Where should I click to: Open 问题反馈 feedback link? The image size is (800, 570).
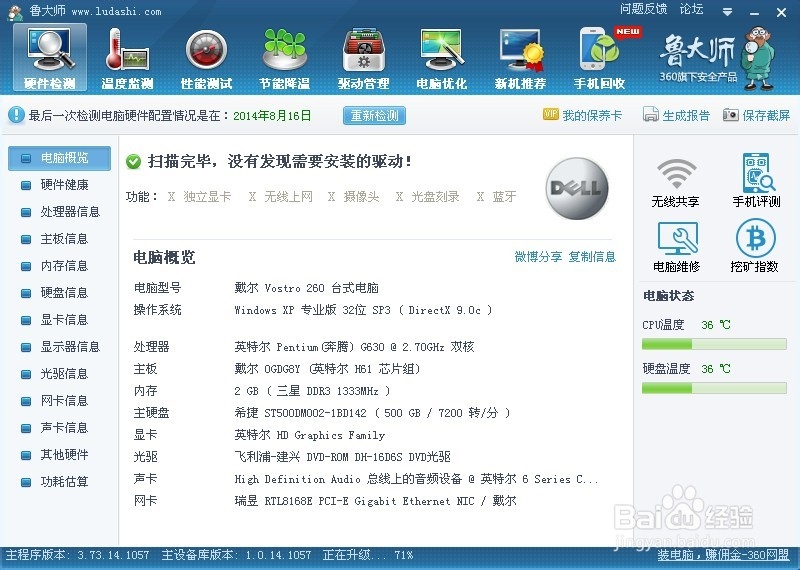643,9
